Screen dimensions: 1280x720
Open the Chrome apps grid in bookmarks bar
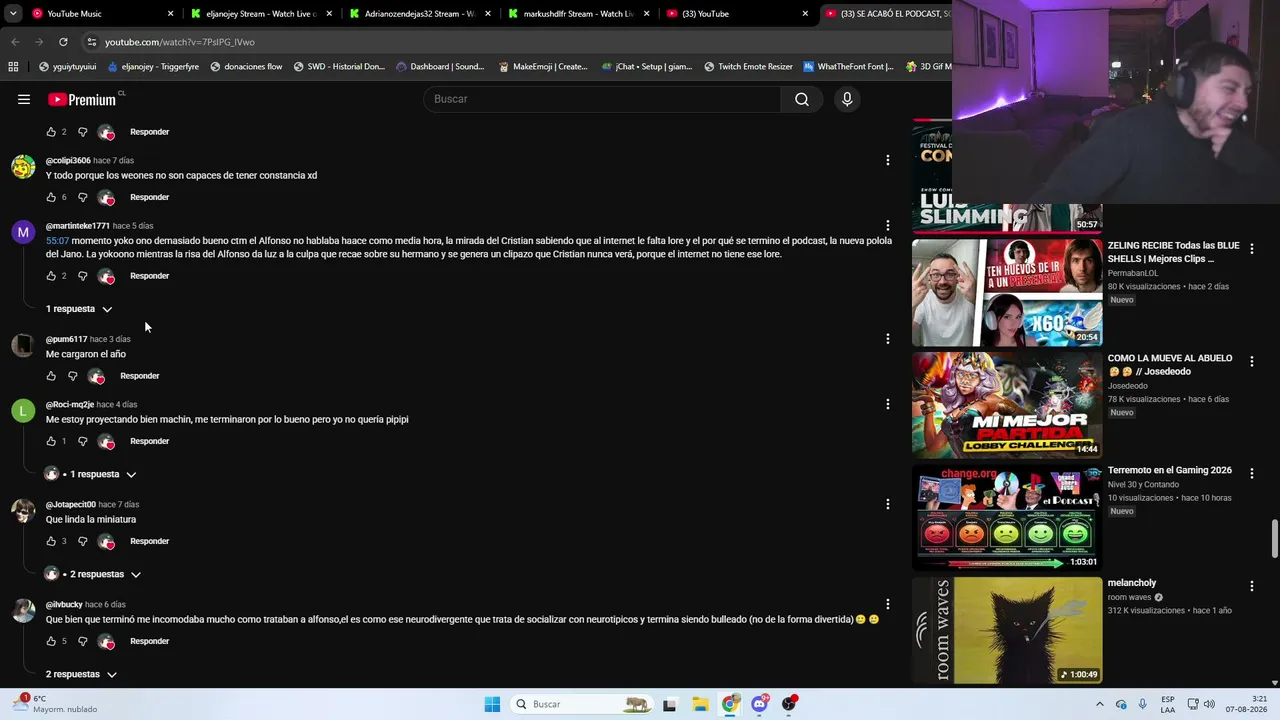click(13, 67)
